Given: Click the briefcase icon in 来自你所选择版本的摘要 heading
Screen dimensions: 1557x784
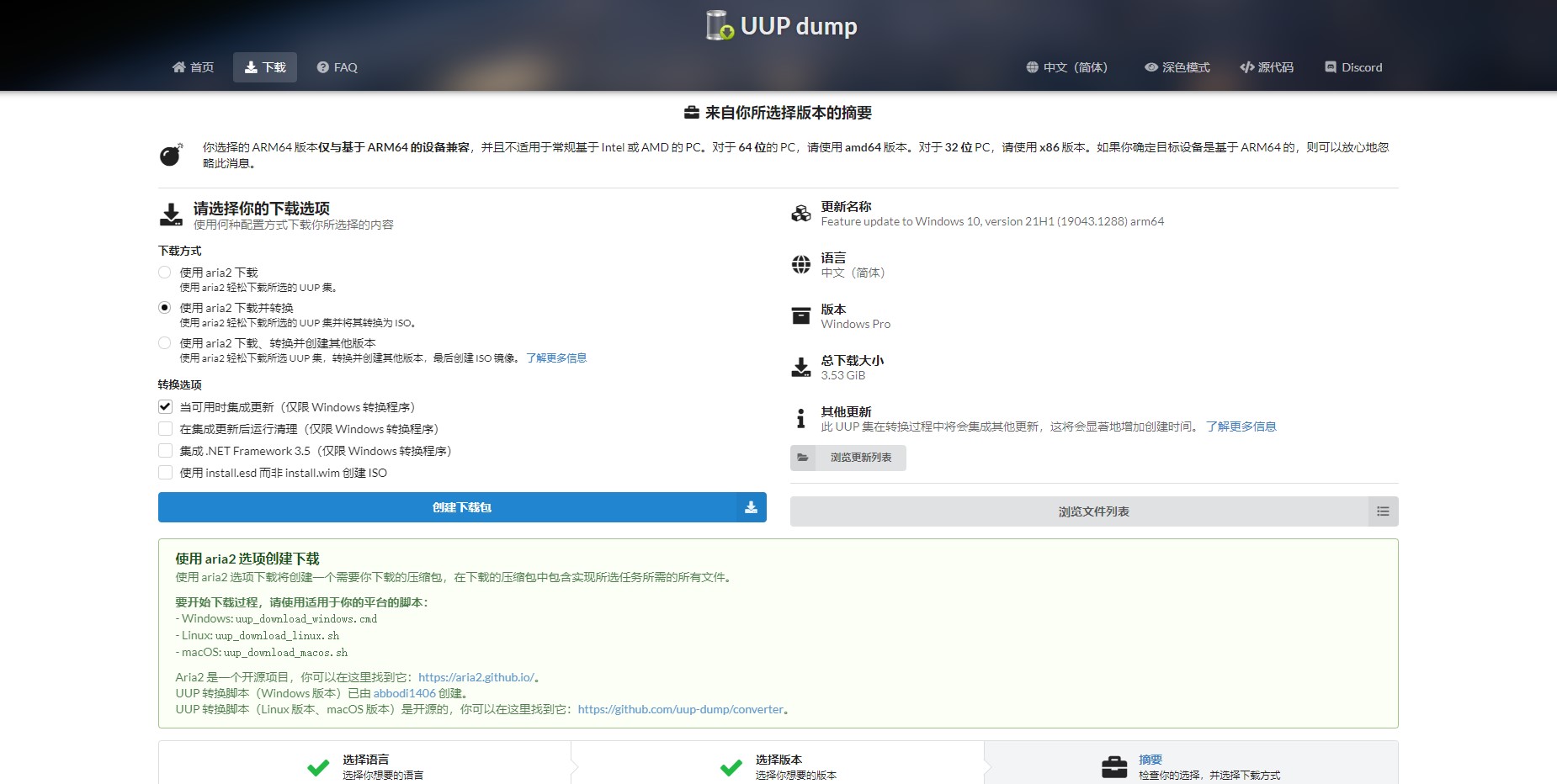Looking at the screenshot, I should (692, 113).
